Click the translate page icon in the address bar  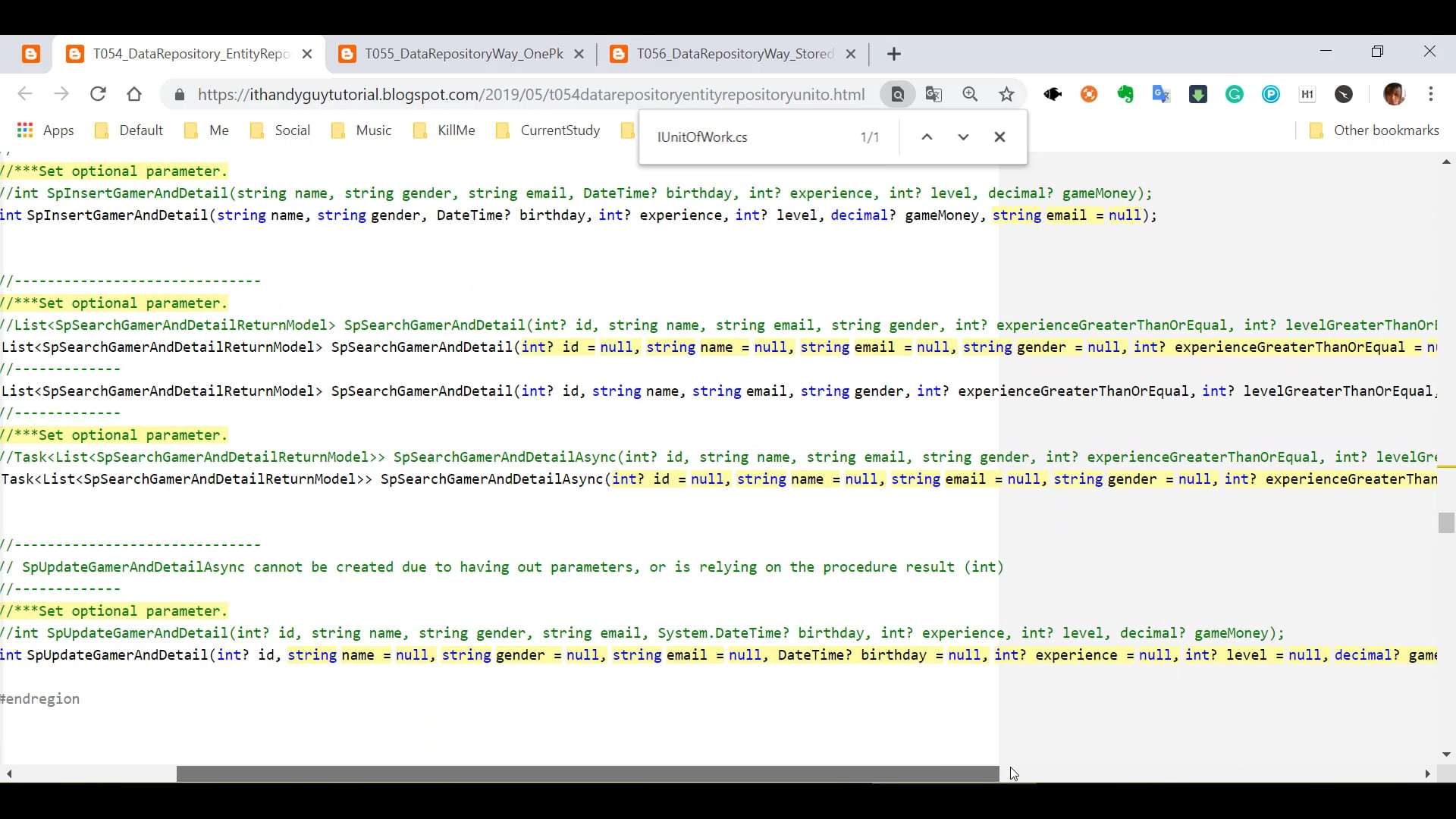[x=934, y=94]
